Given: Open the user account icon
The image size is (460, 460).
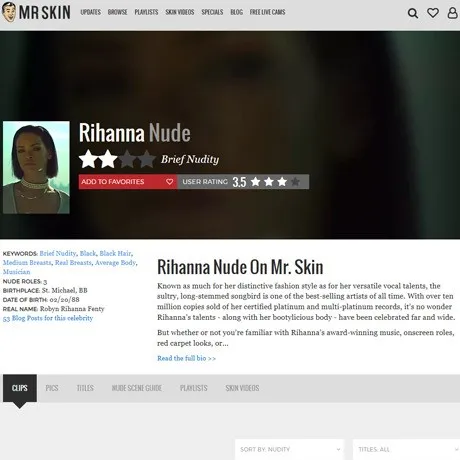Looking at the screenshot, I should (452, 13).
